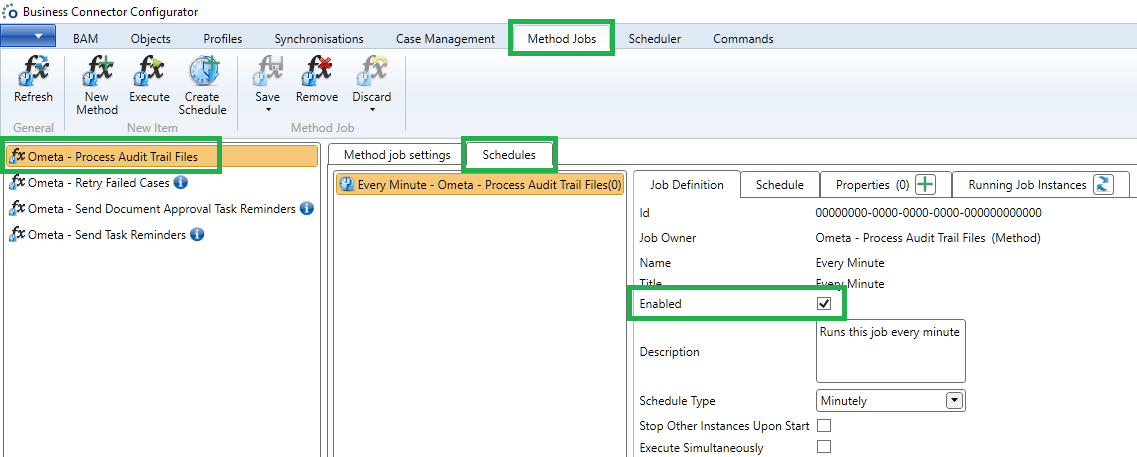Open the Save dropdown arrow

(x=268, y=110)
